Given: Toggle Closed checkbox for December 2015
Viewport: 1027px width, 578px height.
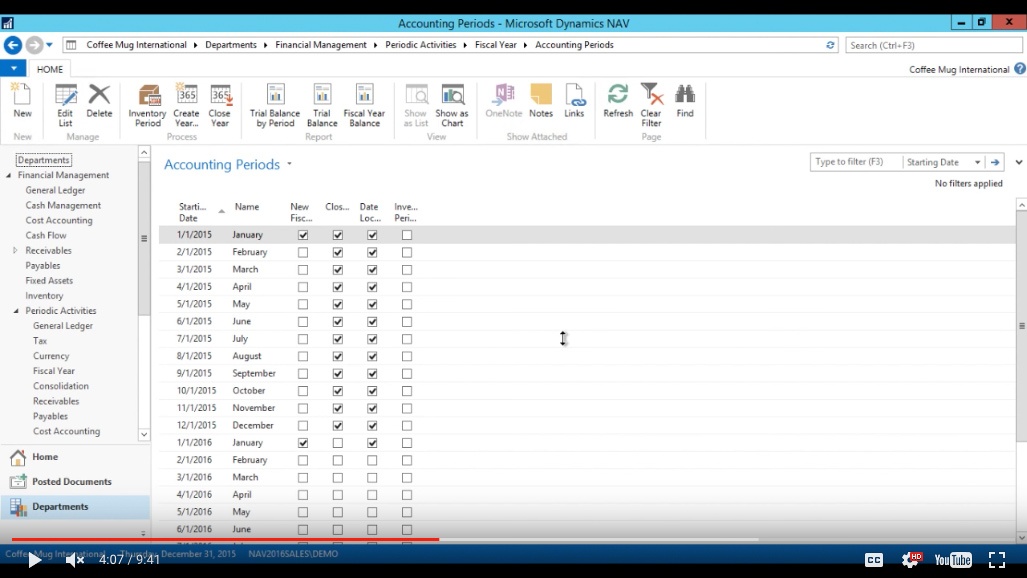Looking at the screenshot, I should point(337,425).
